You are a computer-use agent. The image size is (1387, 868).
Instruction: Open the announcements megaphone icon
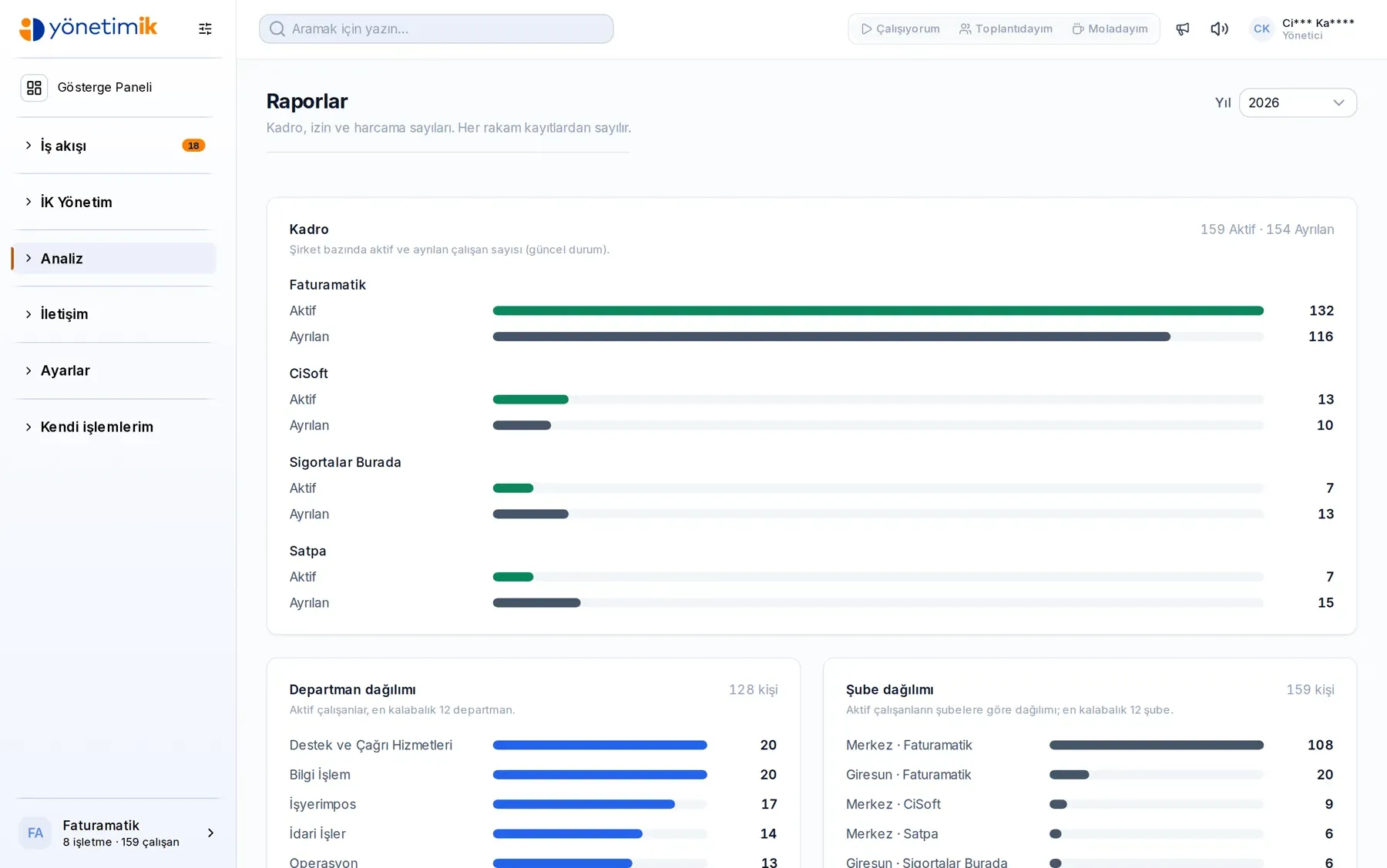pyautogui.click(x=1183, y=28)
